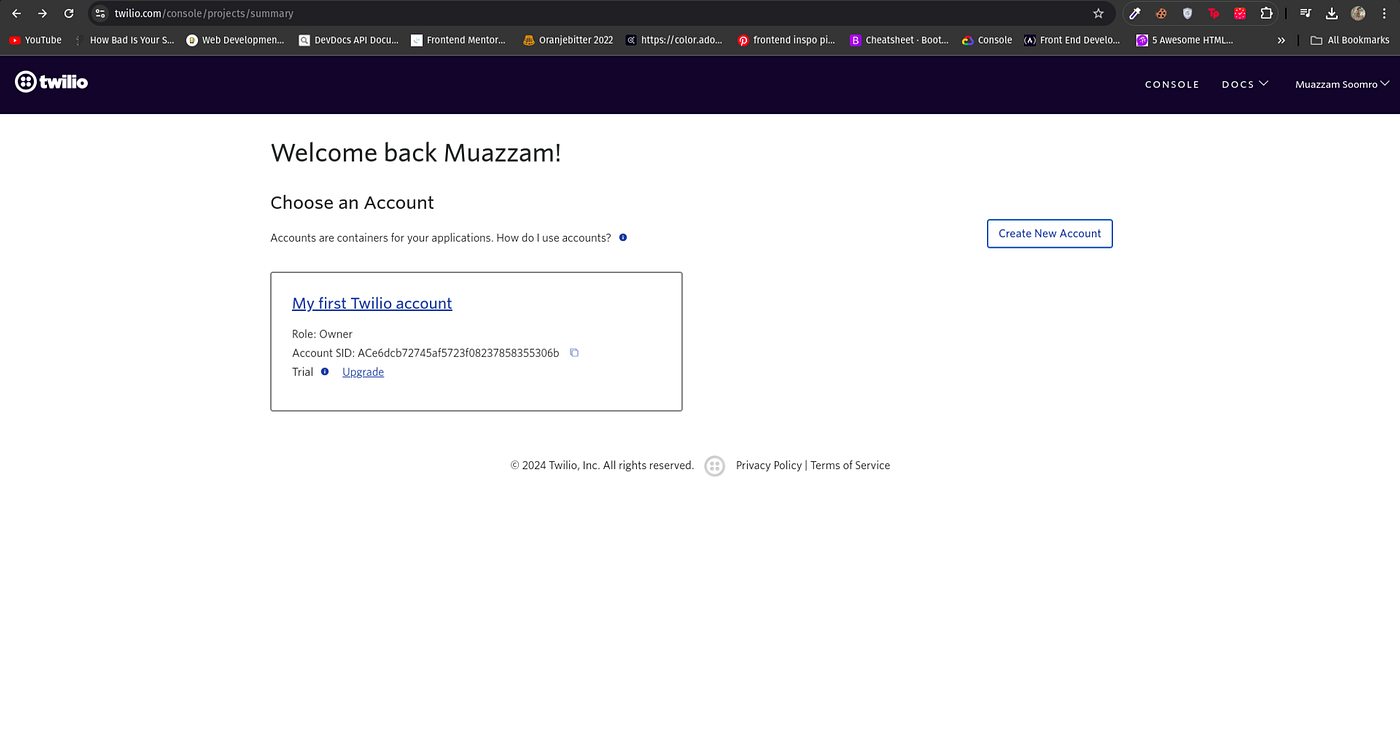
Task: Open the media controls icon
Action: [x=1305, y=13]
